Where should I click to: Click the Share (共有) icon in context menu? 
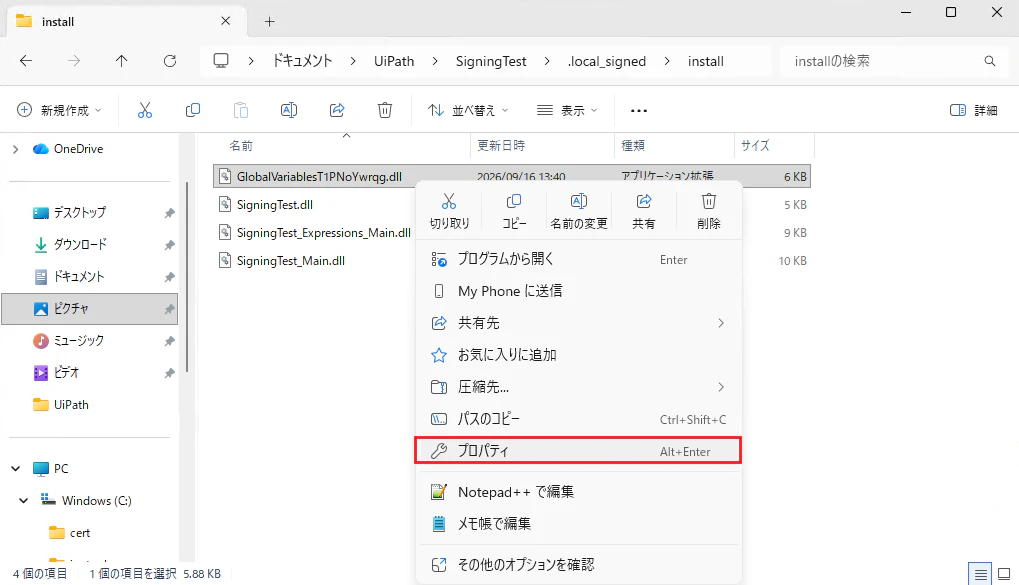coord(644,202)
